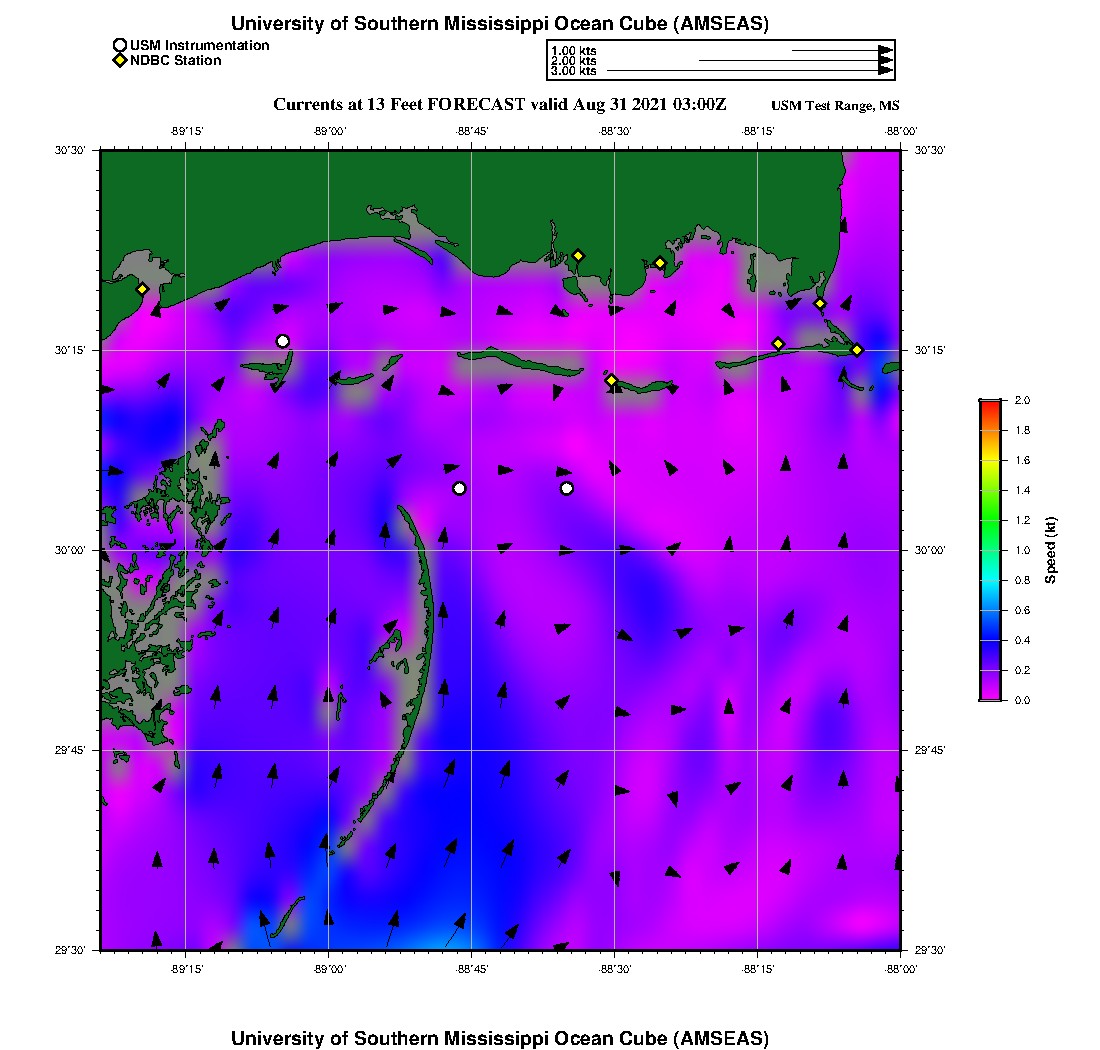Click the bottom axis label -89°00'
Image resolution: width=1100 pixels, height=1050 pixels.
coord(329,969)
